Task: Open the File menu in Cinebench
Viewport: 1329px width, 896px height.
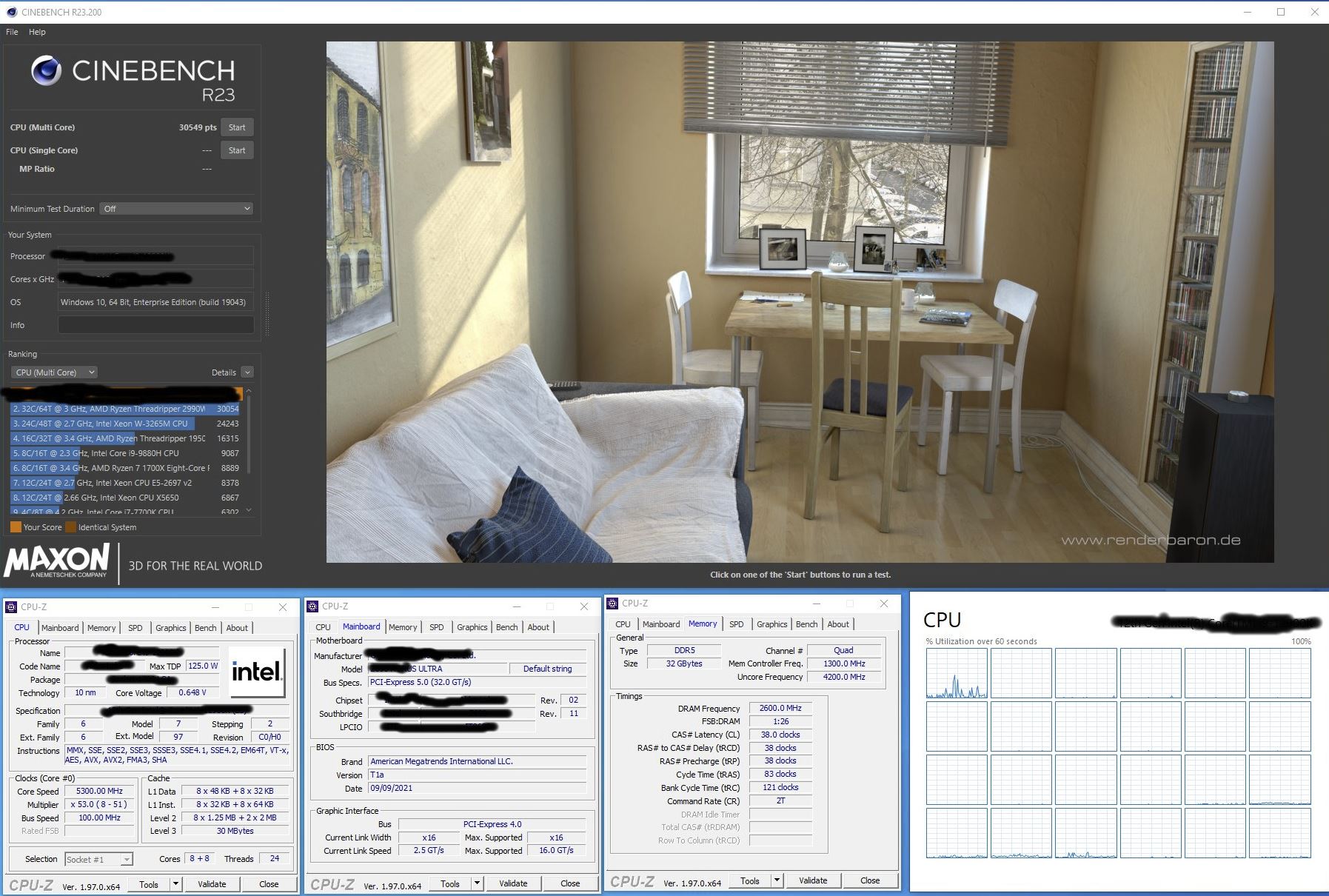Action: coord(12,32)
